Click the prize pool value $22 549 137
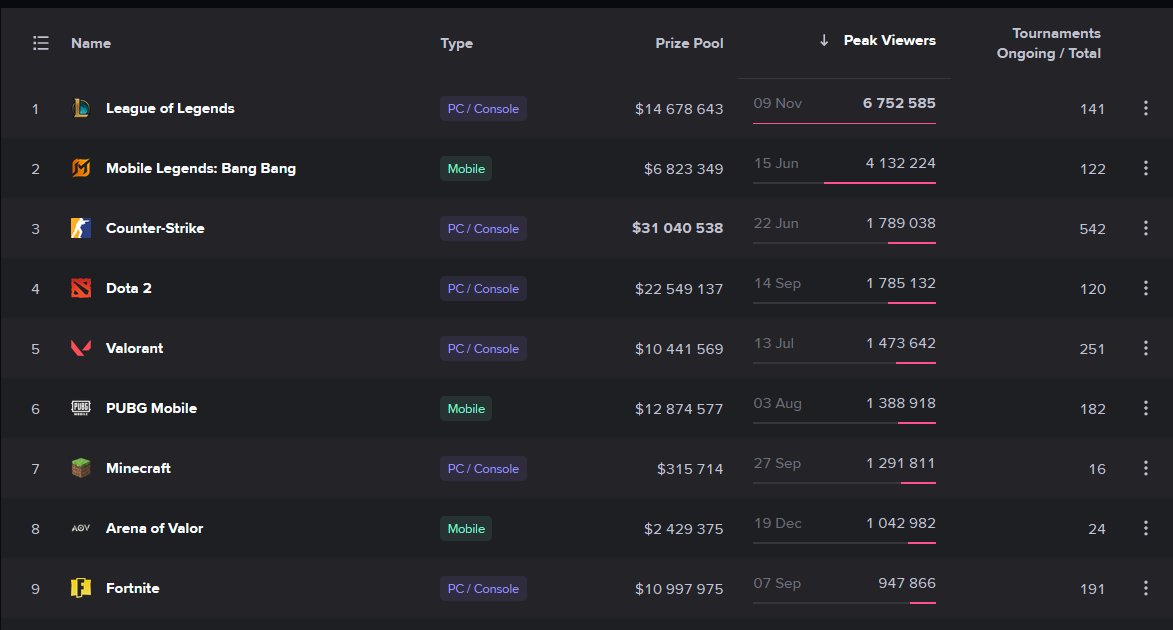This screenshot has height=630, width=1173. tap(679, 289)
